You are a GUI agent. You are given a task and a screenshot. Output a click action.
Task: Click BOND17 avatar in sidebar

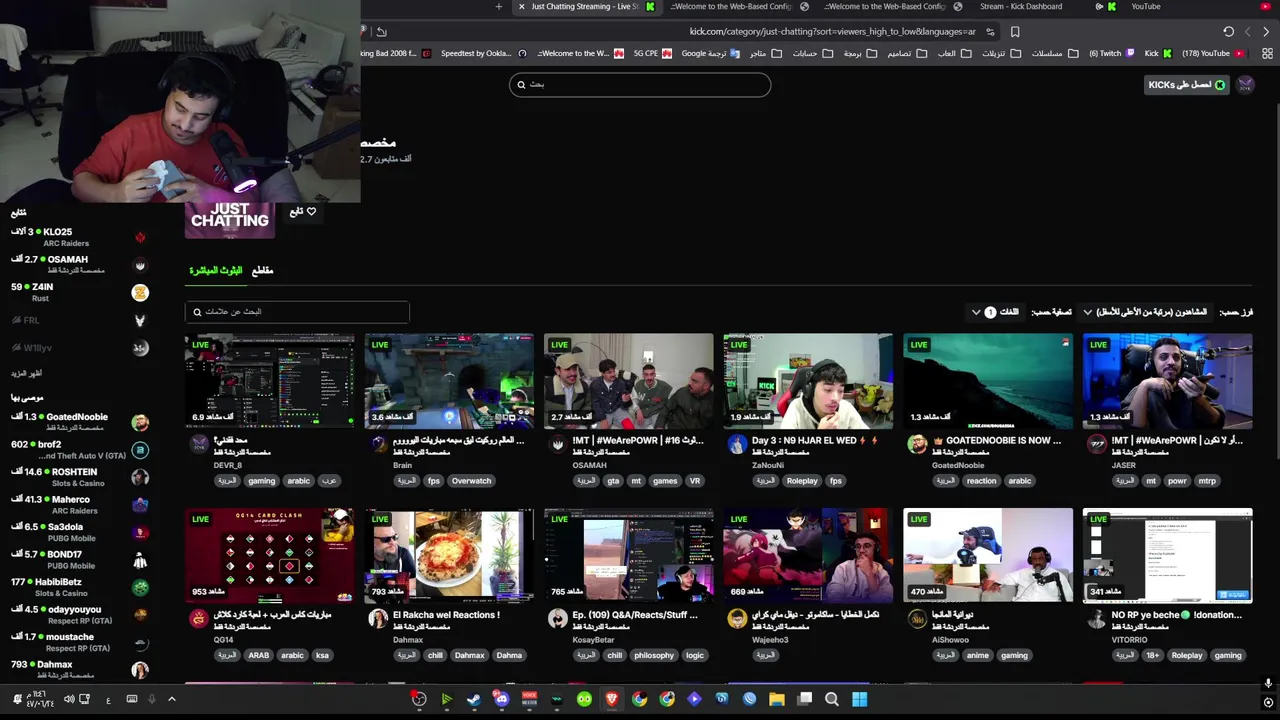(x=140, y=560)
